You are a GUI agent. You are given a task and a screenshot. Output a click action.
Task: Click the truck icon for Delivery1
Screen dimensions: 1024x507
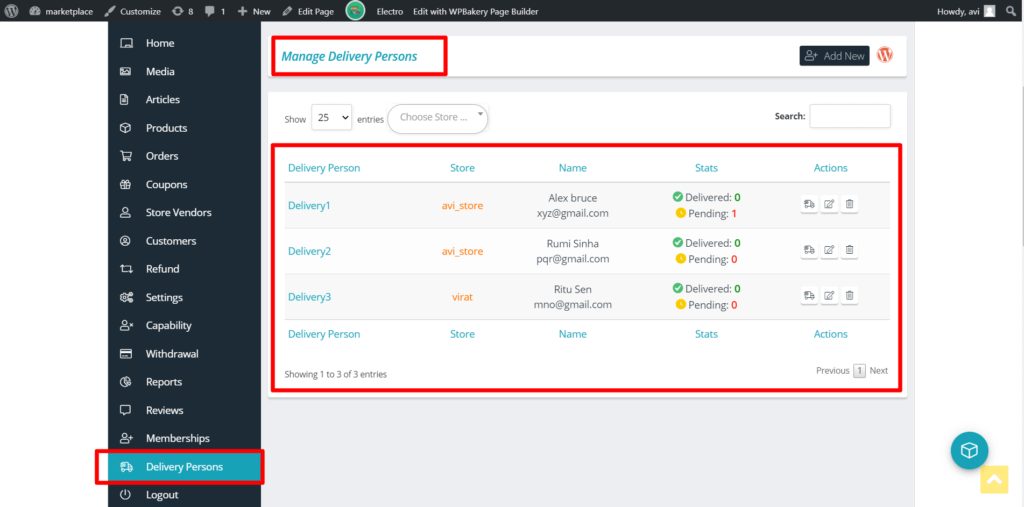coord(808,205)
